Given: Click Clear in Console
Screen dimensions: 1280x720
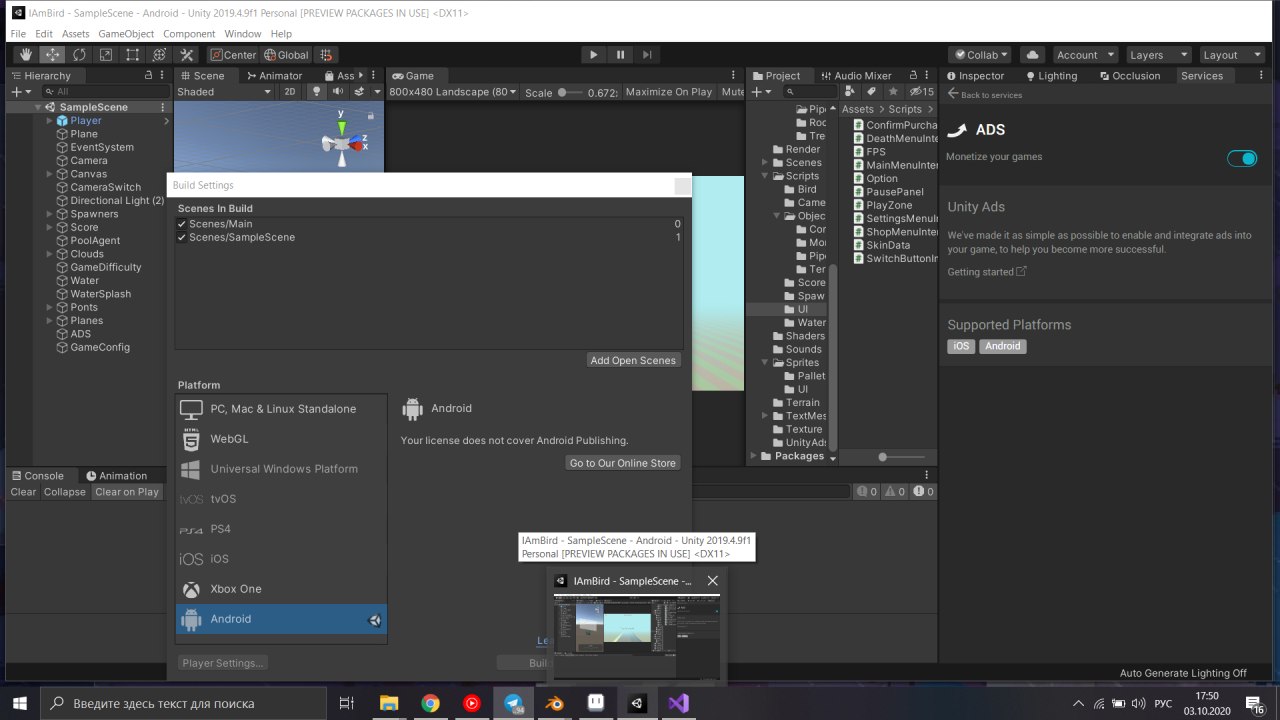Looking at the screenshot, I should tap(23, 492).
